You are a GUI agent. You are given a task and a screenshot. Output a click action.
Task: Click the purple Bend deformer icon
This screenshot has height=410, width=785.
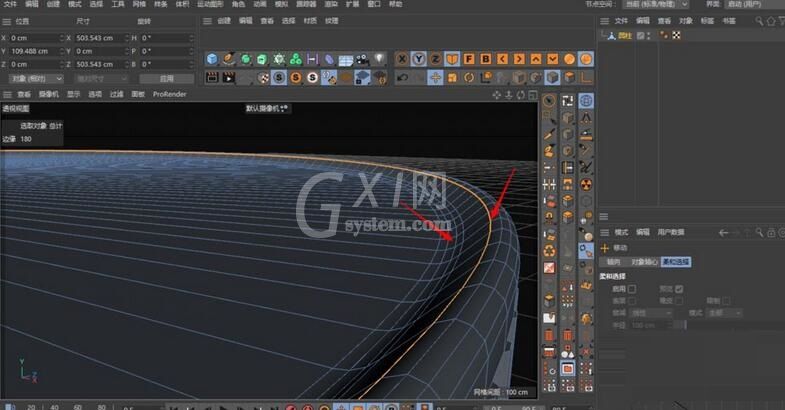tap(329, 59)
